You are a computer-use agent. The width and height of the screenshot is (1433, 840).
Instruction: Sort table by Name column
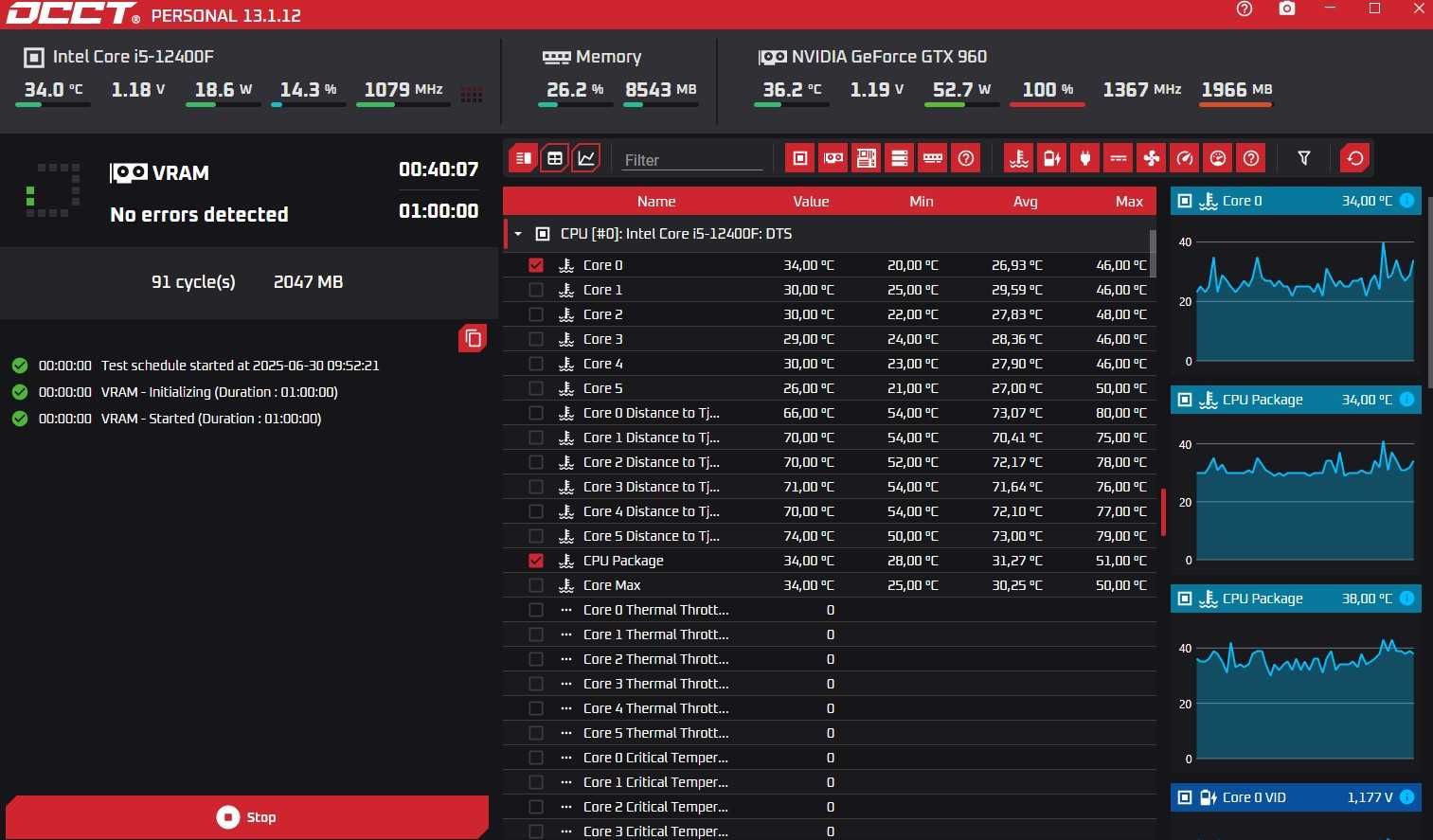[x=656, y=201]
